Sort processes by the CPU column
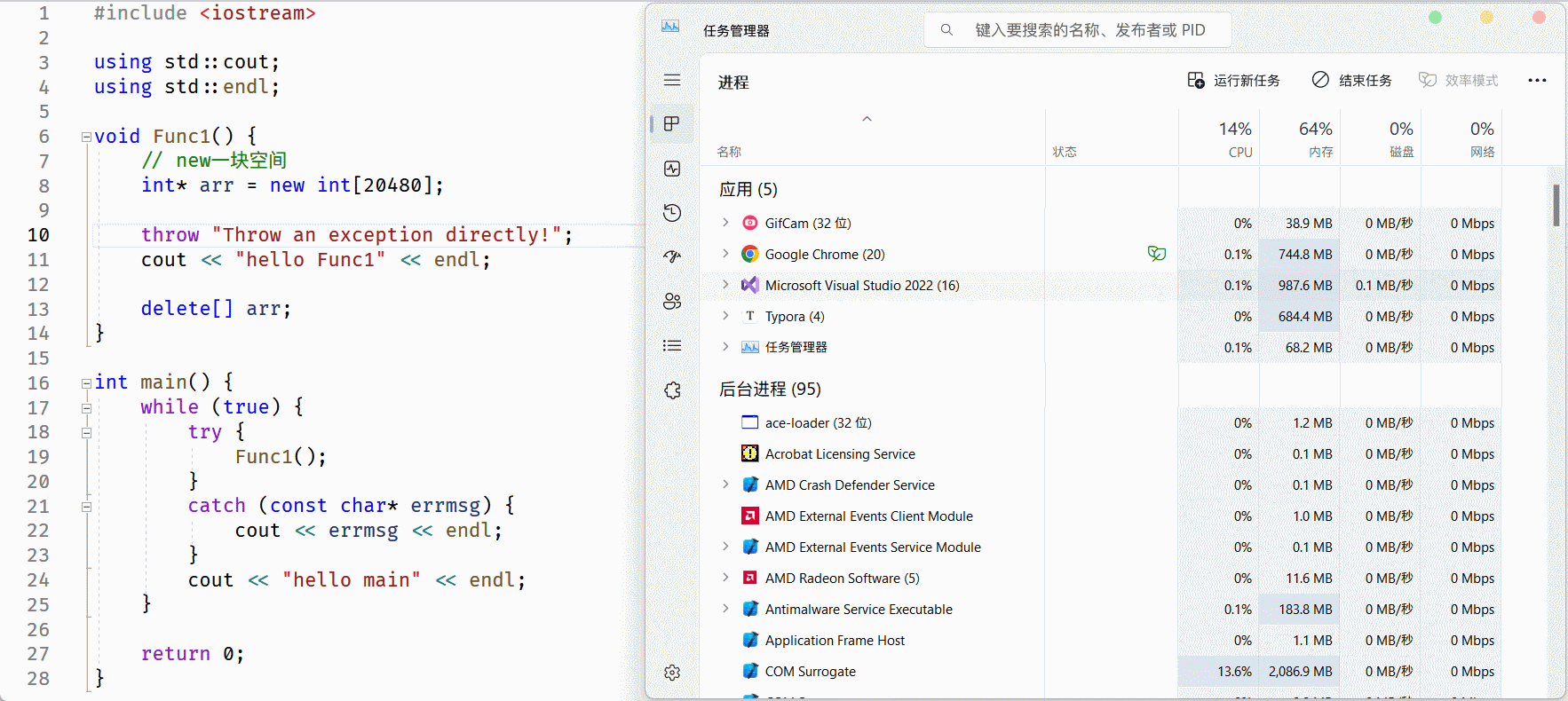The width and height of the screenshot is (1568, 701). [1219, 139]
